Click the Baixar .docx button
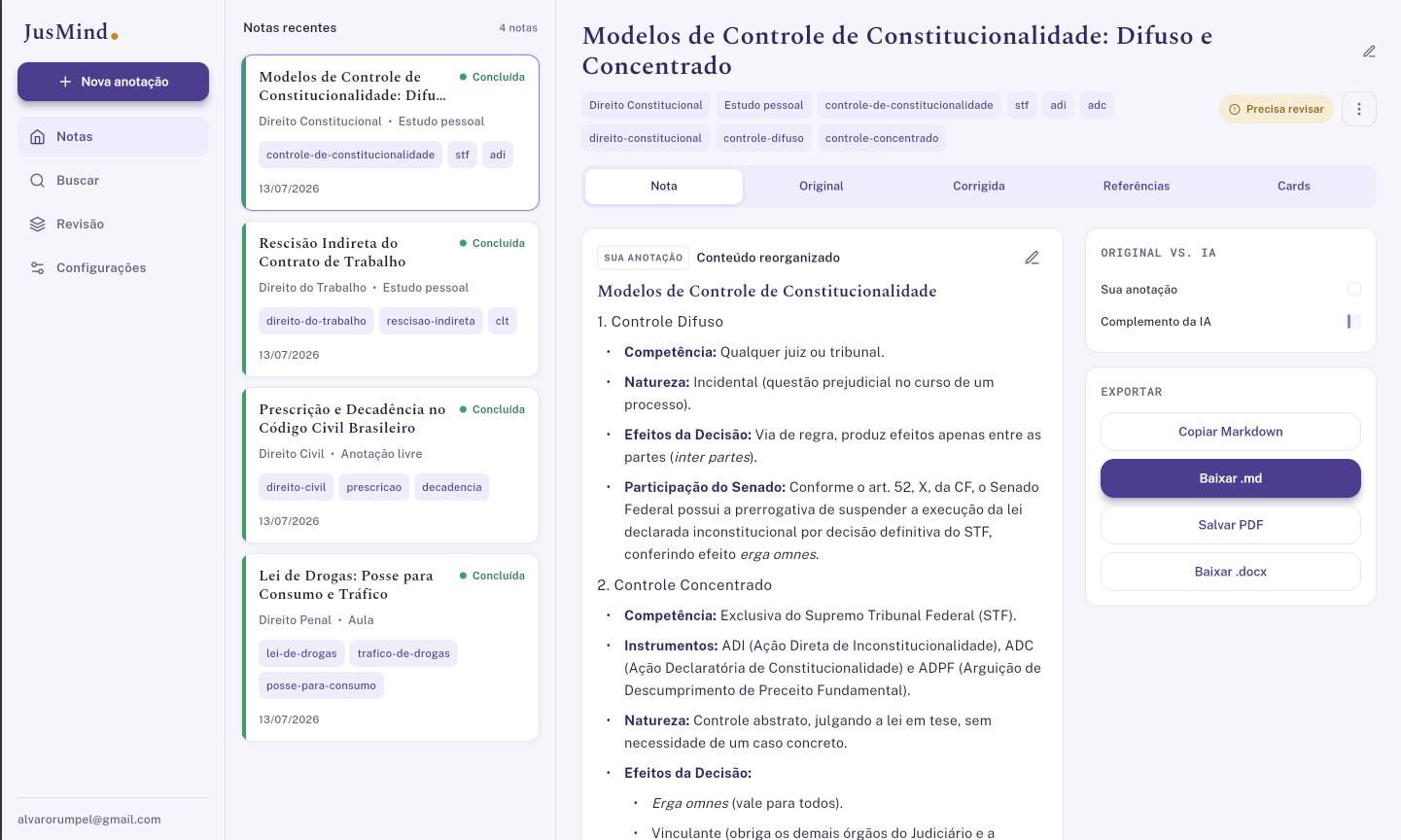 point(1231,572)
